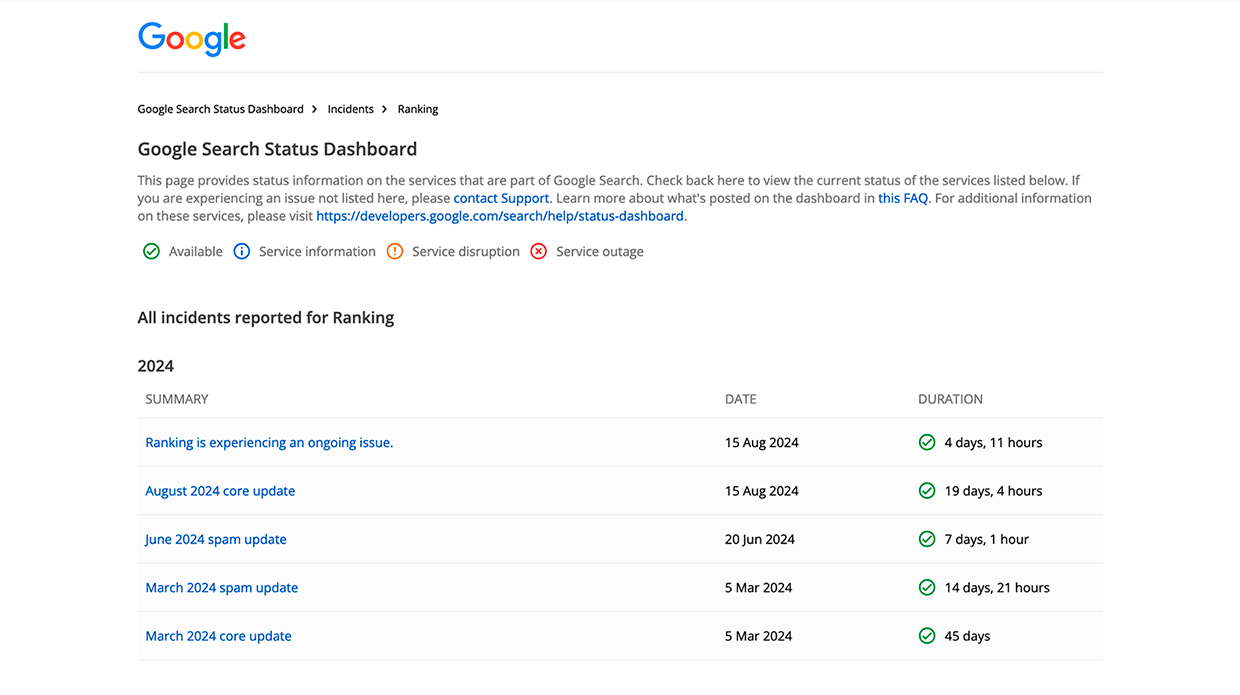
Task: Click the 7 days, 1 hour duration
Action: tap(987, 539)
